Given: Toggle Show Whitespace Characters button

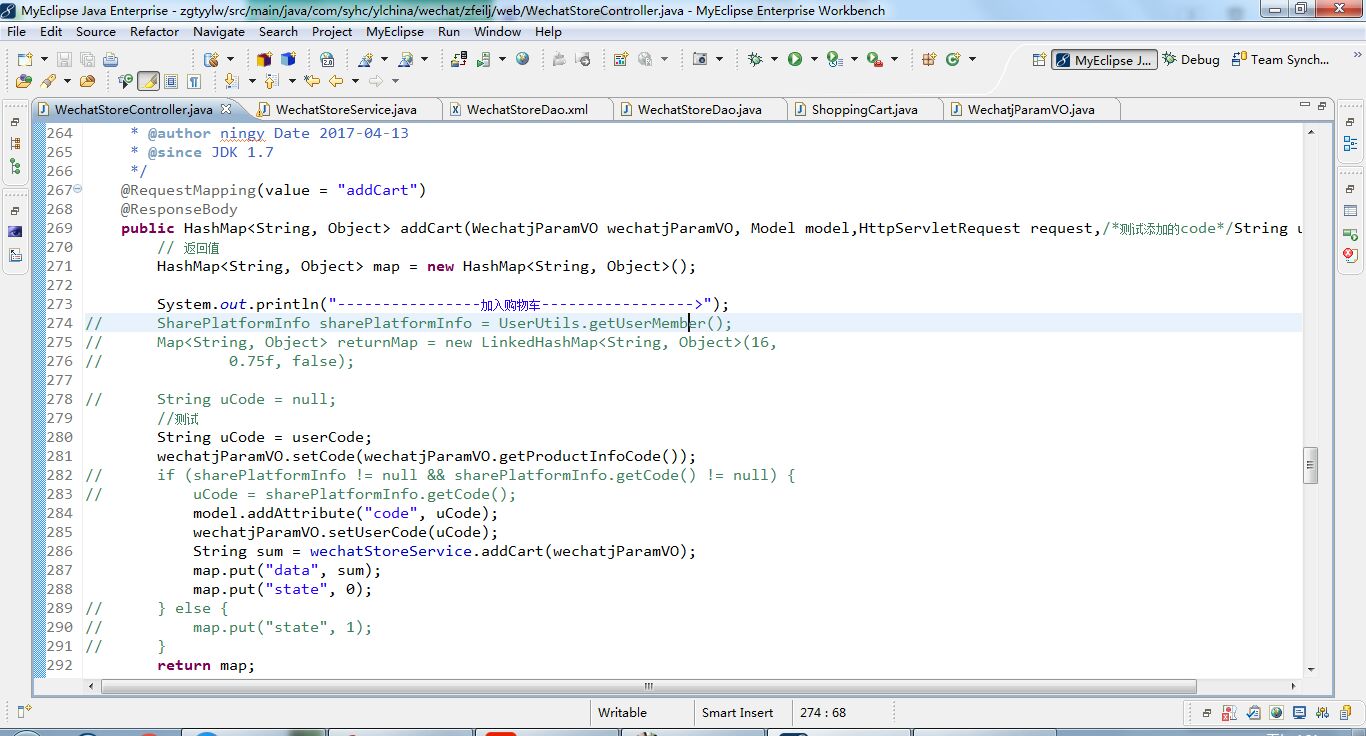Looking at the screenshot, I should coord(194,81).
